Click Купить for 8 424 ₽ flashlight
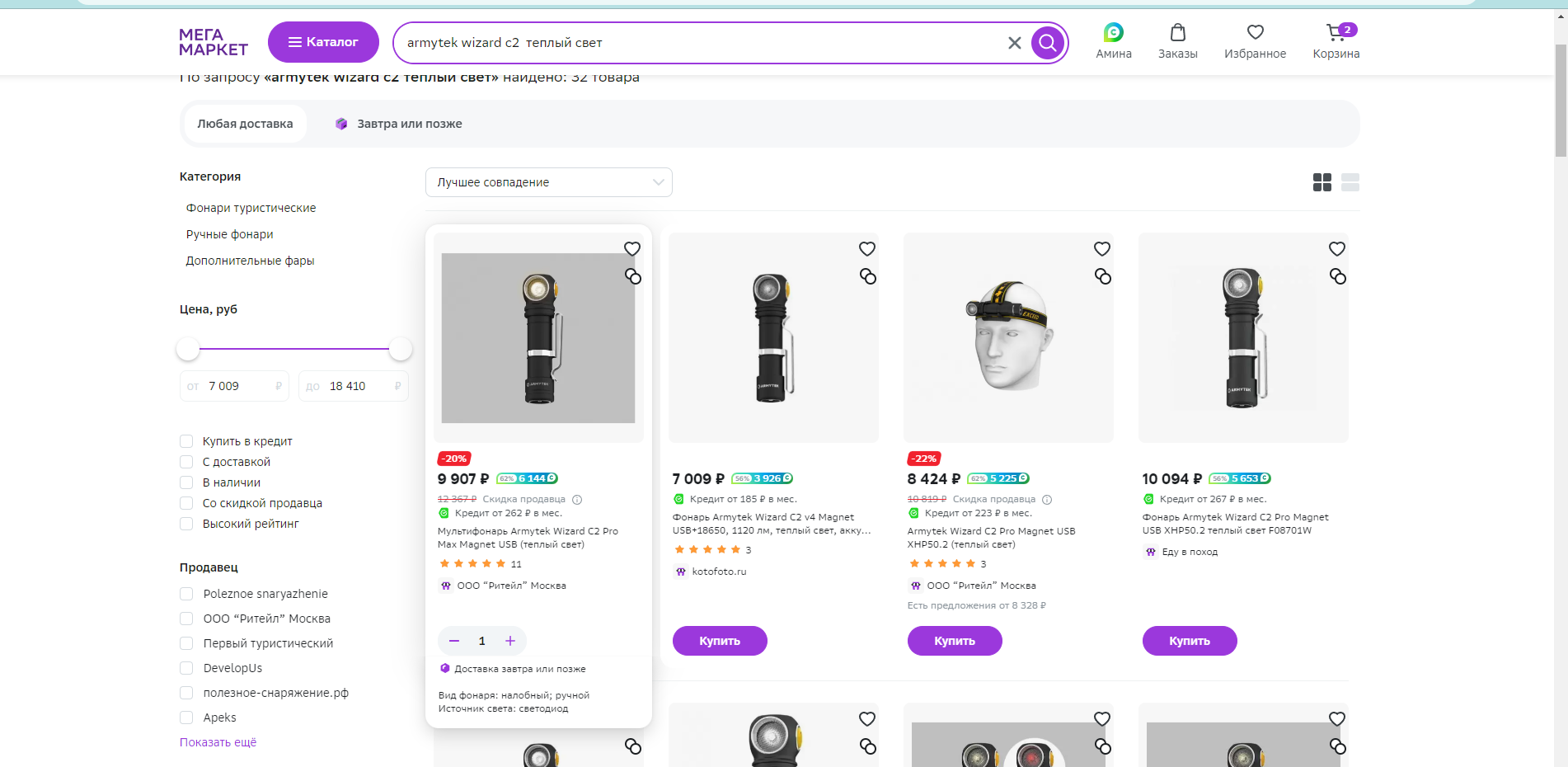This screenshot has width=1568, height=767. click(955, 641)
